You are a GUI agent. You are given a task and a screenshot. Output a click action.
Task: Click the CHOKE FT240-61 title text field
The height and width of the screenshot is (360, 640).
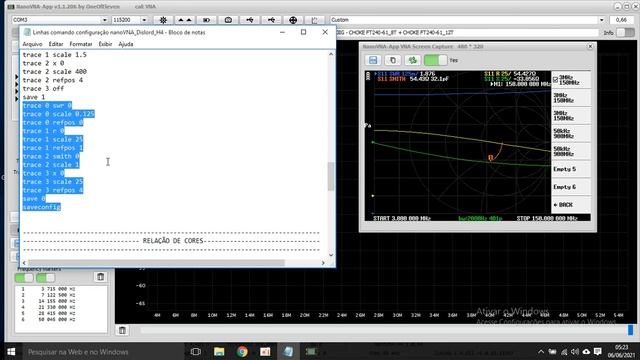coord(467,32)
